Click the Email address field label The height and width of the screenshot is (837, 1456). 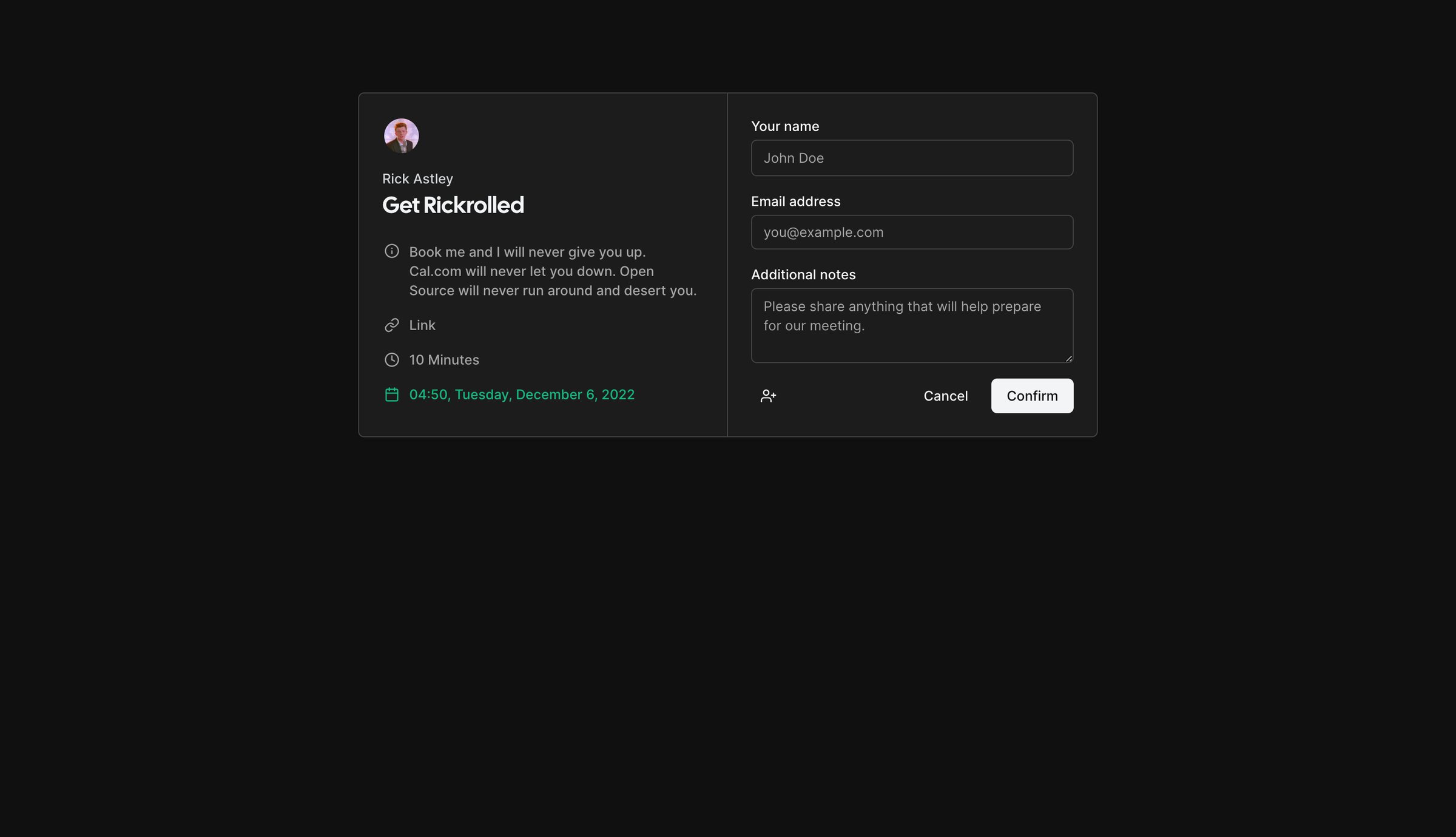pyautogui.click(x=795, y=202)
